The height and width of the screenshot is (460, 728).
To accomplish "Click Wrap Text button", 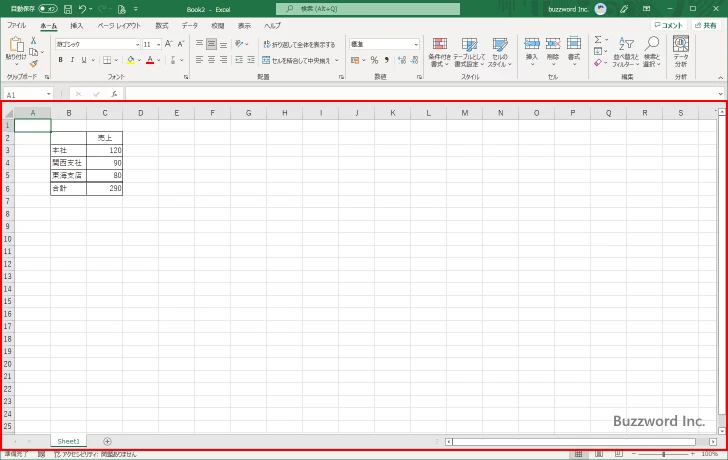I will click(299, 44).
